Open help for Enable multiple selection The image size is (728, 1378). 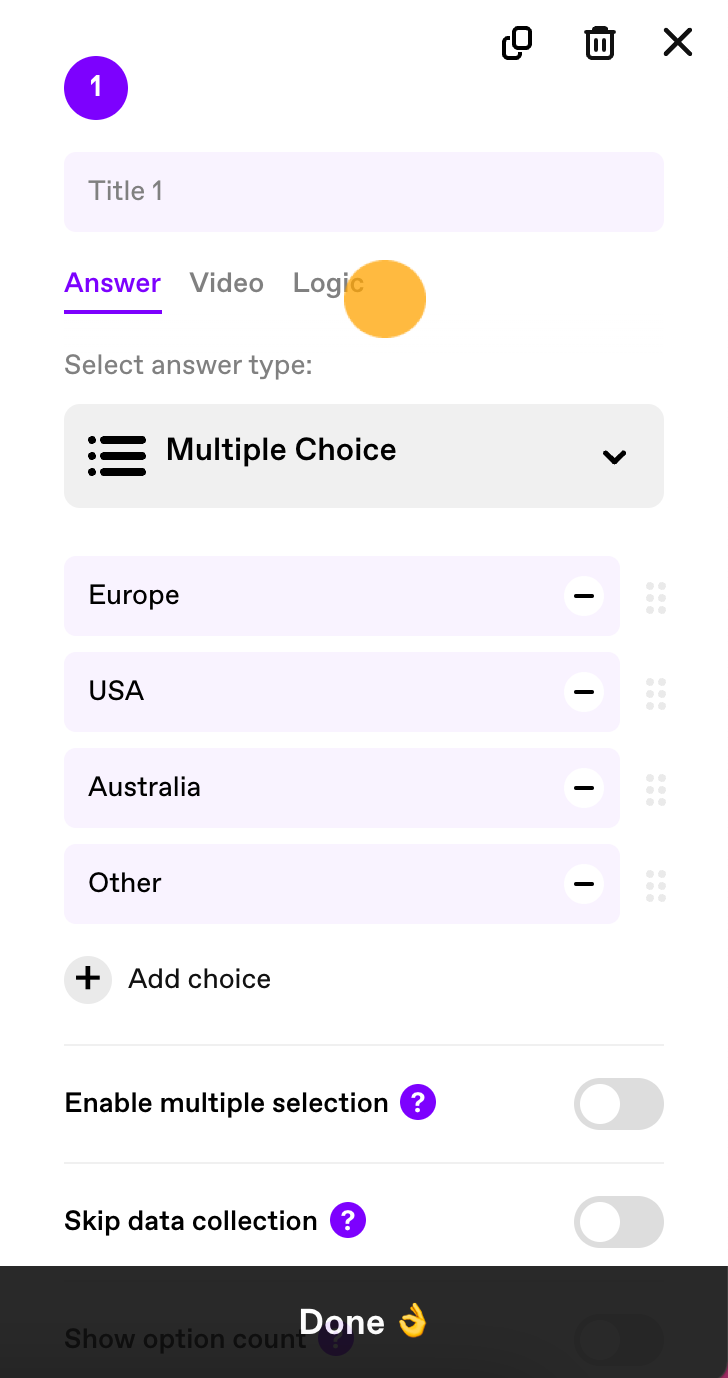418,1103
